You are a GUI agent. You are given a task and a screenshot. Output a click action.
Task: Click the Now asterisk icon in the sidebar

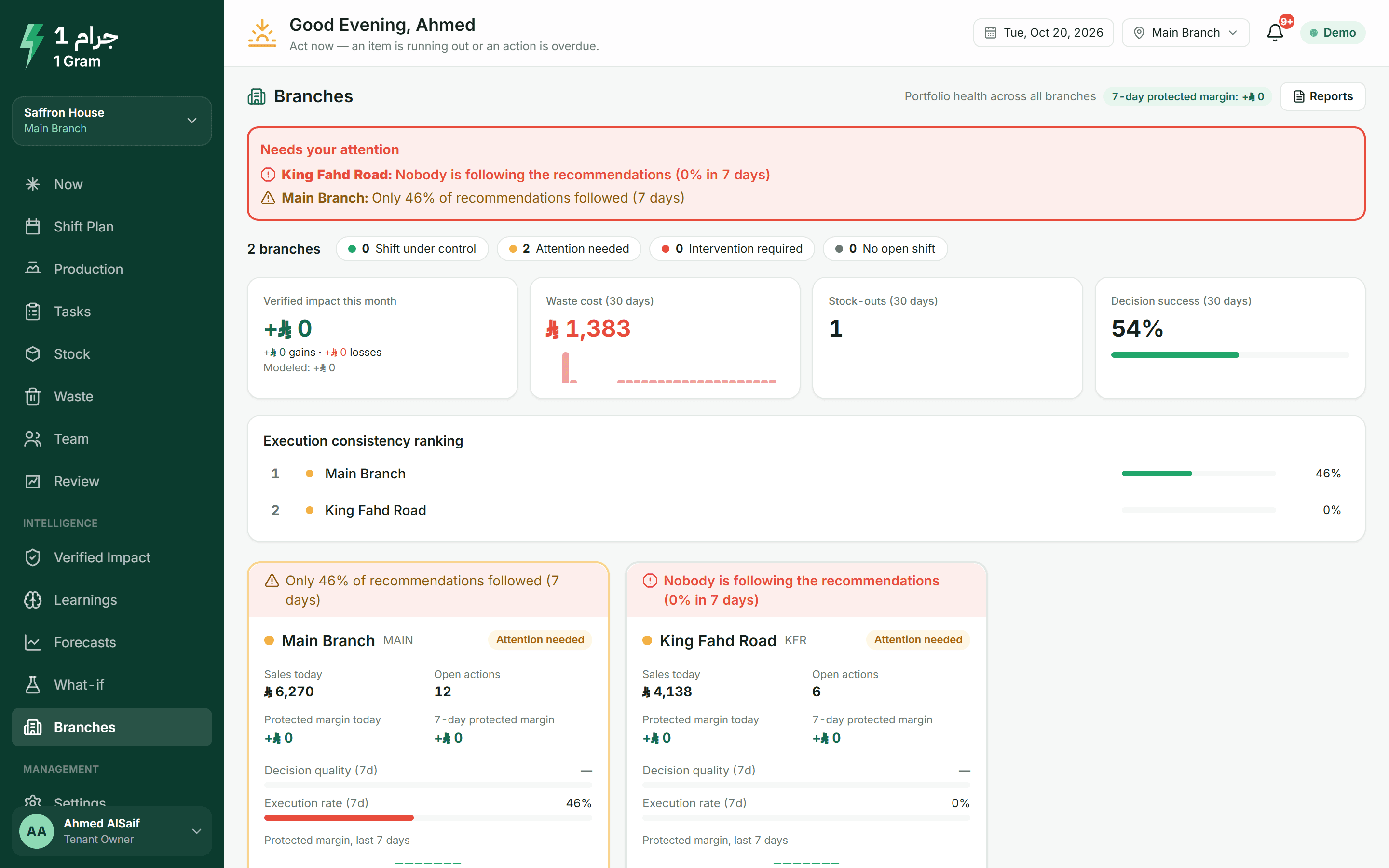33,184
